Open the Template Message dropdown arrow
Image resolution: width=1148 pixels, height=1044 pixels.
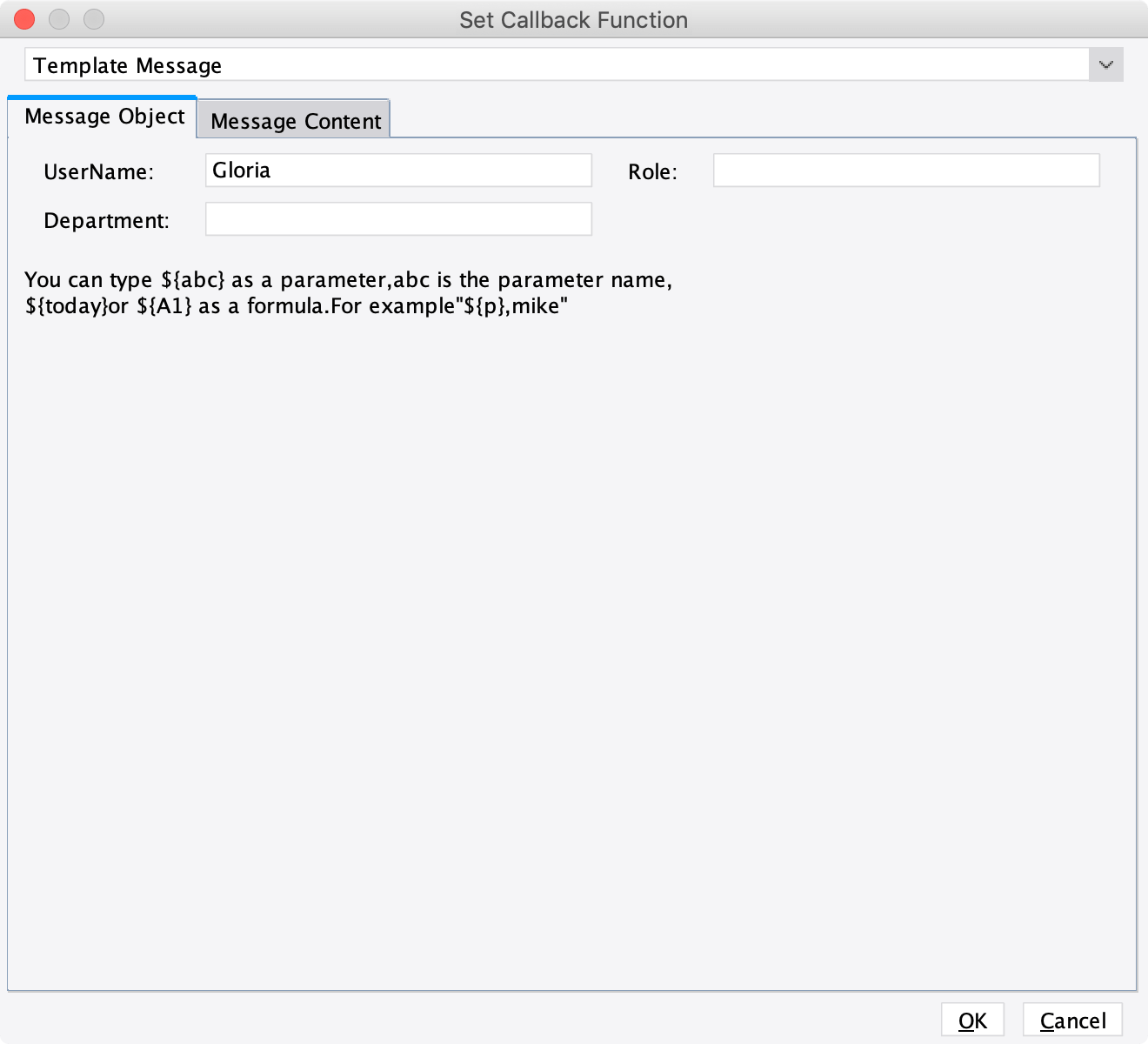pyautogui.click(x=1105, y=65)
